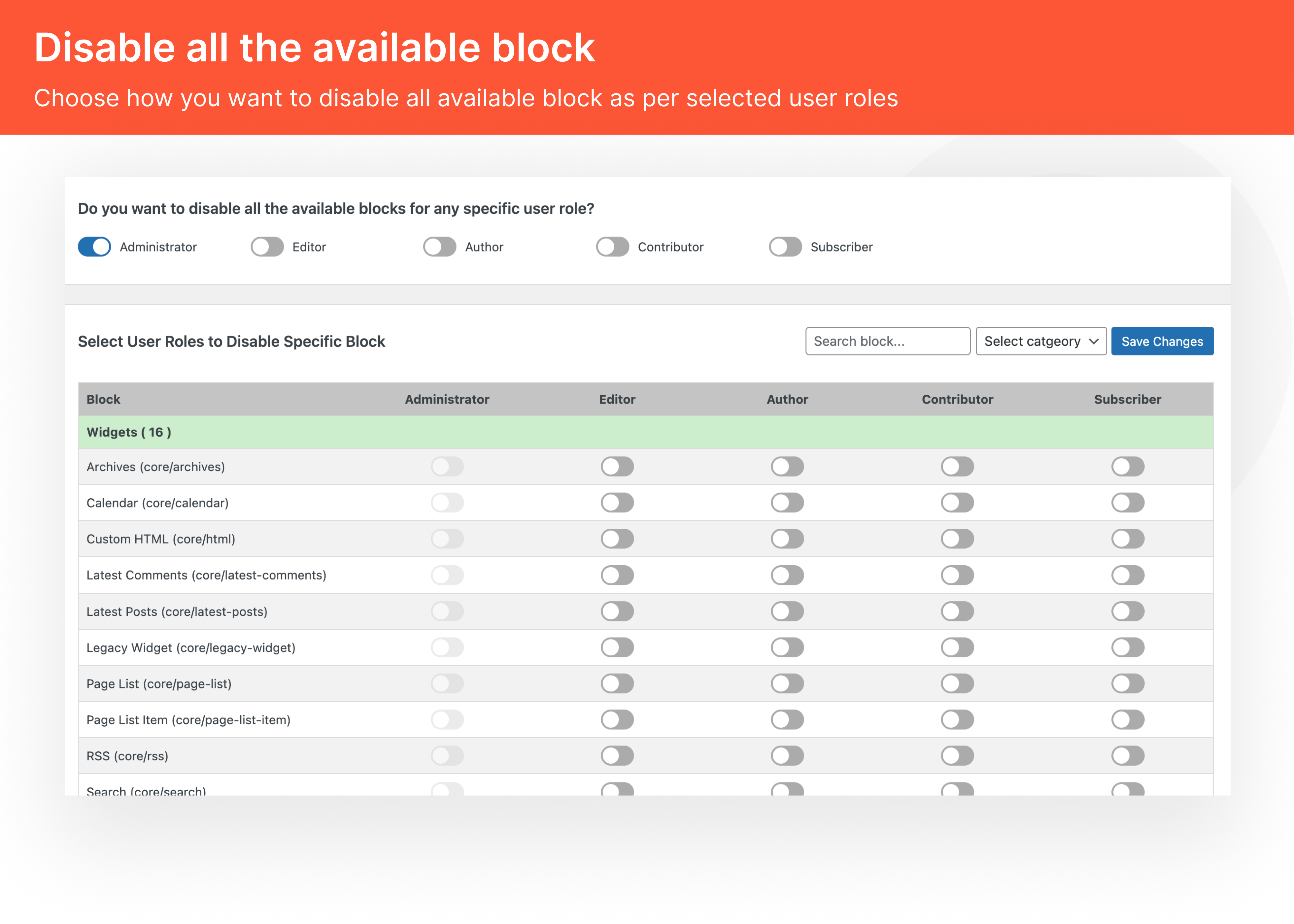Select the Archives (core/archives) row label
The height and width of the screenshot is (924, 1294).
(x=156, y=467)
